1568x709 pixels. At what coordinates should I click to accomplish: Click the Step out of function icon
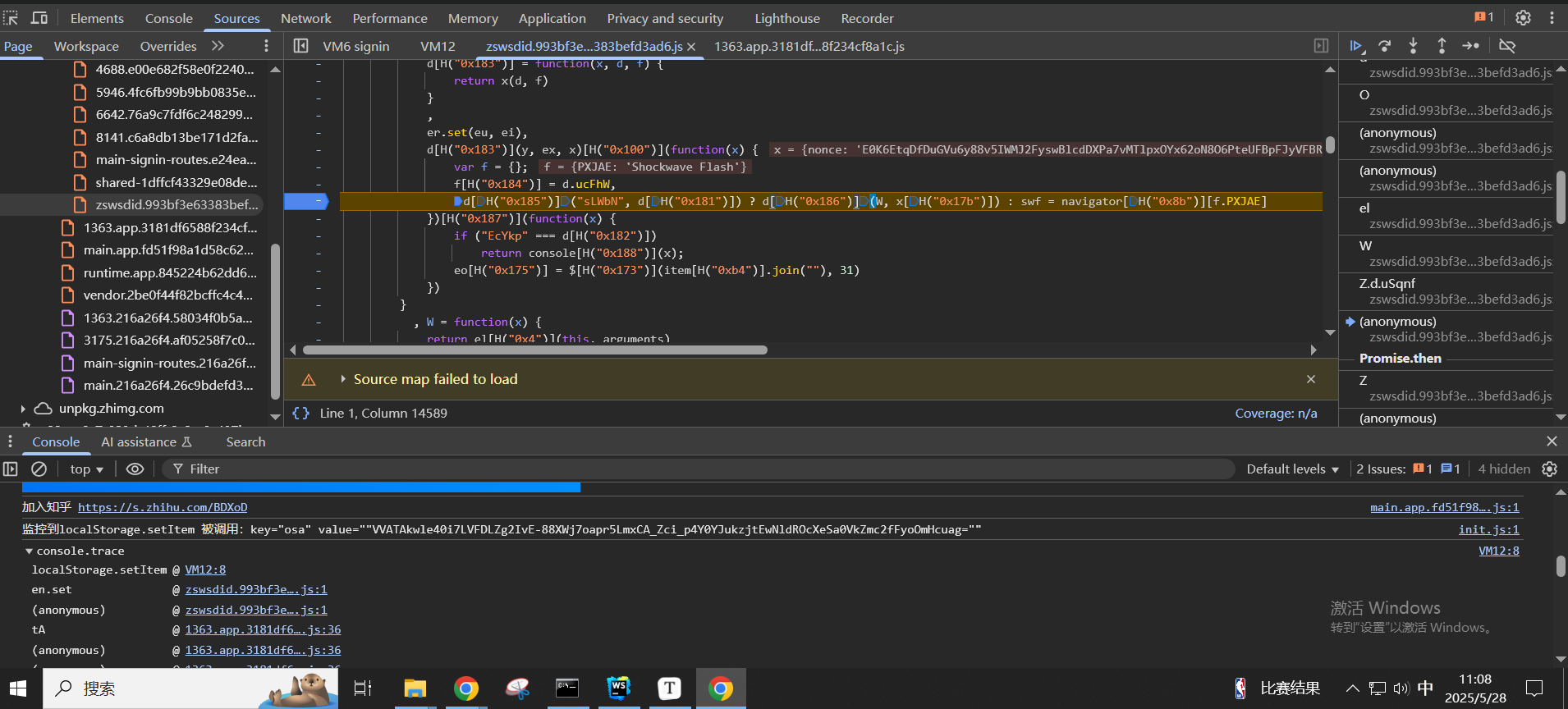pyautogui.click(x=1442, y=46)
